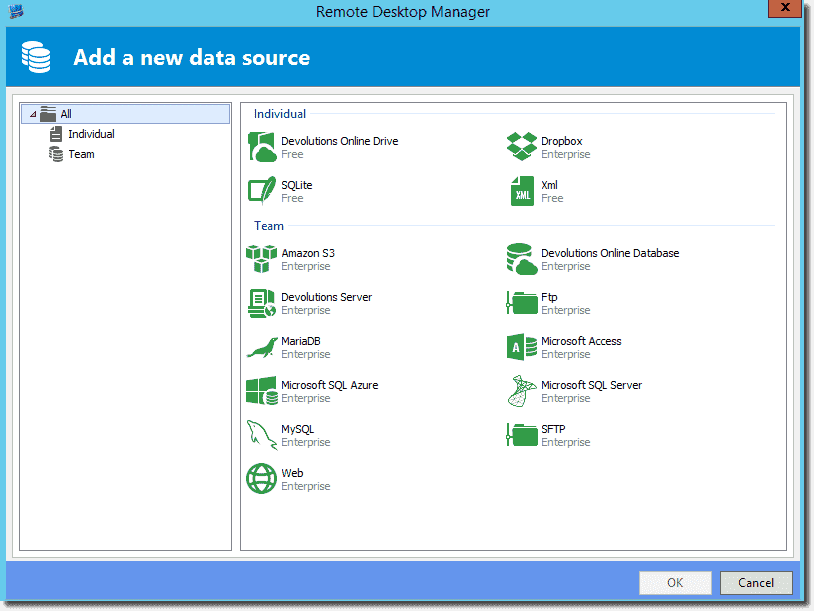Select the Microsoft SQL Server icon
The image size is (814, 611).
(522, 391)
